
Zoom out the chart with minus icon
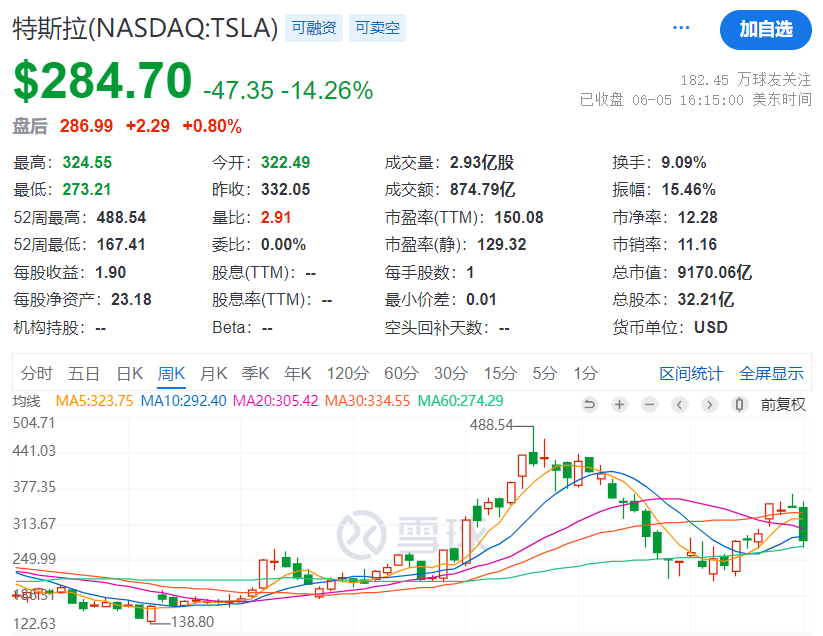(649, 404)
